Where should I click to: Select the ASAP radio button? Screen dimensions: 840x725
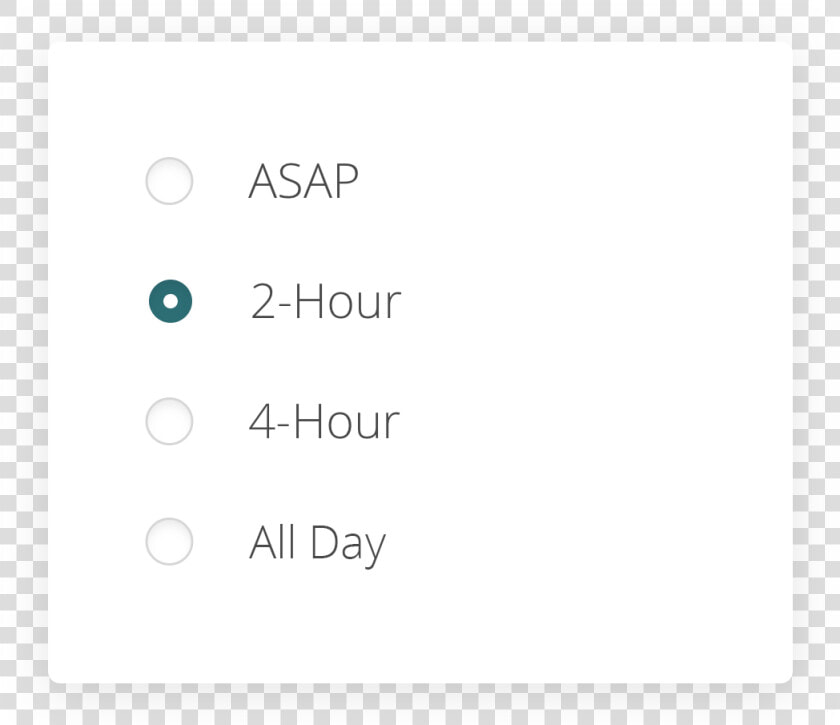[x=169, y=181]
